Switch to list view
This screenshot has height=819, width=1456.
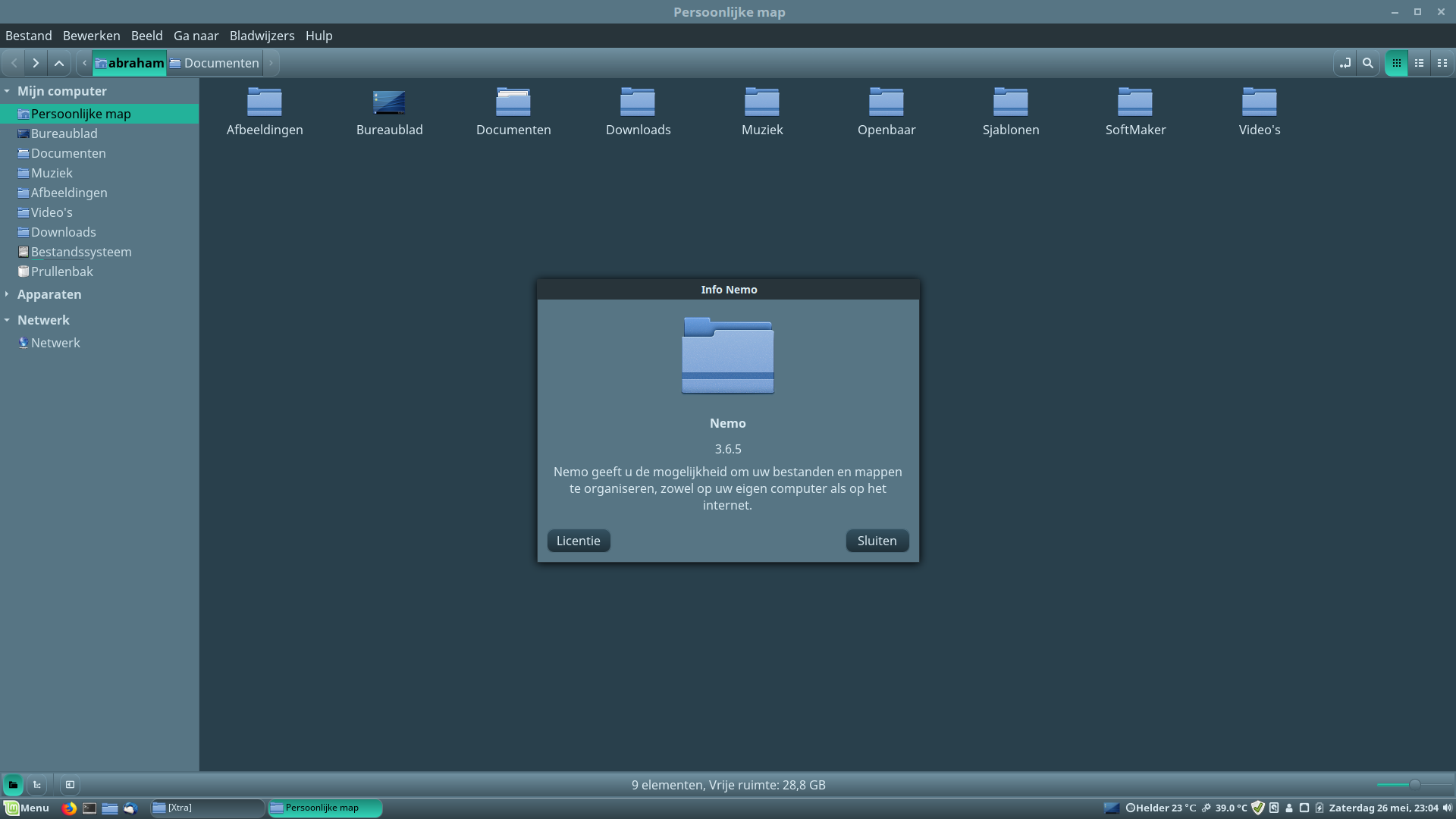click(x=1420, y=63)
